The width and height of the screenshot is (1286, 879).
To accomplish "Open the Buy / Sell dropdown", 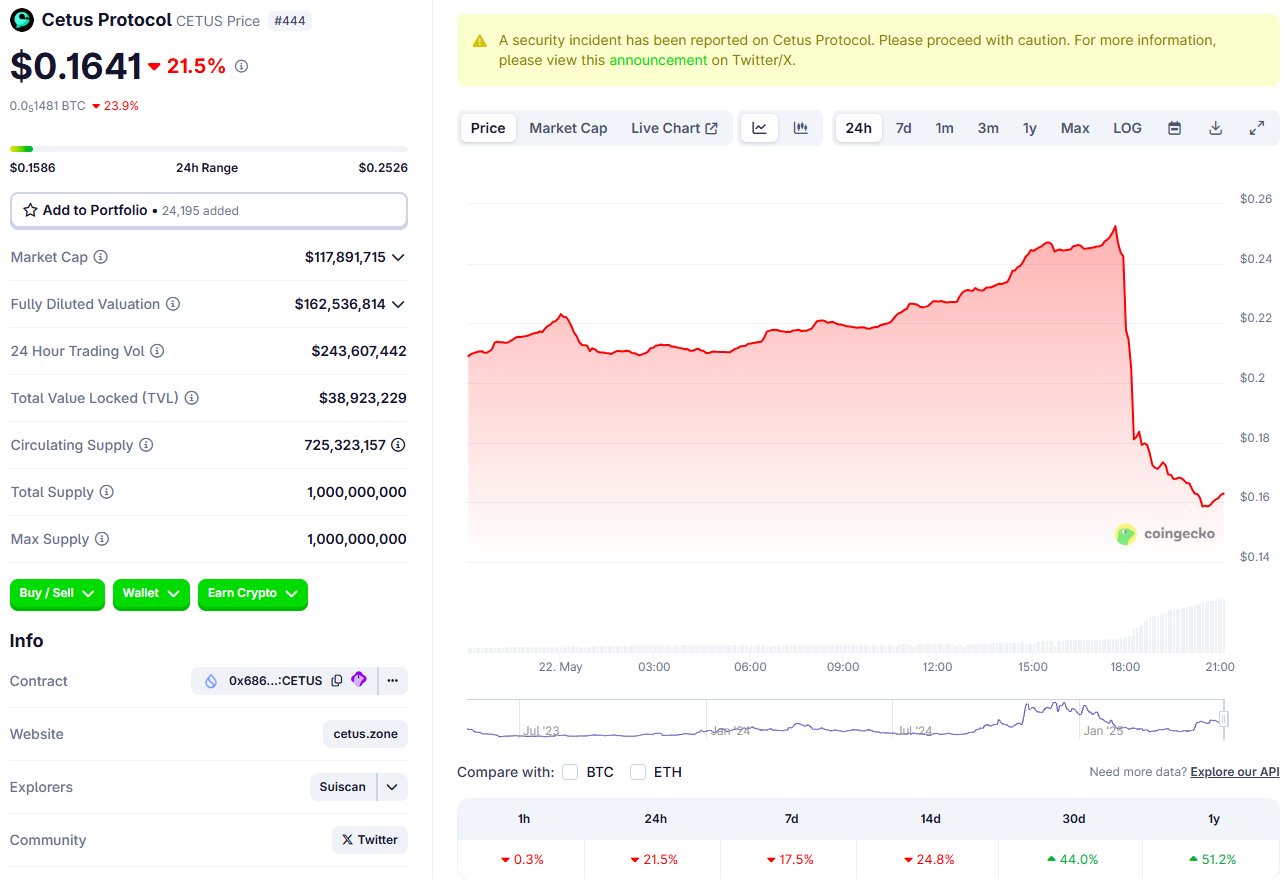I will (x=57, y=594).
